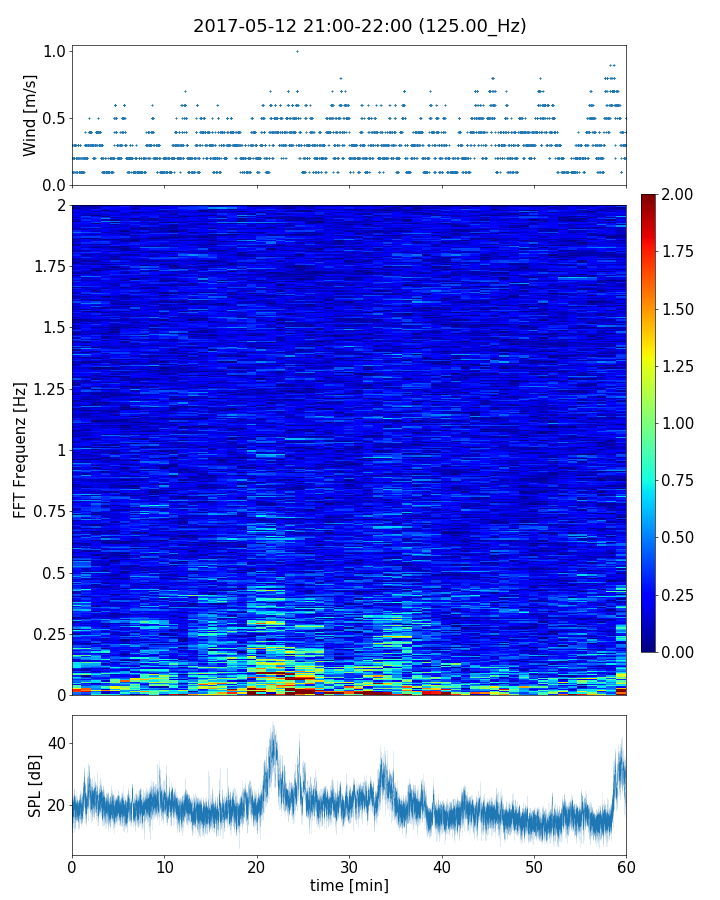
Task: Click the 0.5 tick label on Wind axis
Action: (54, 118)
